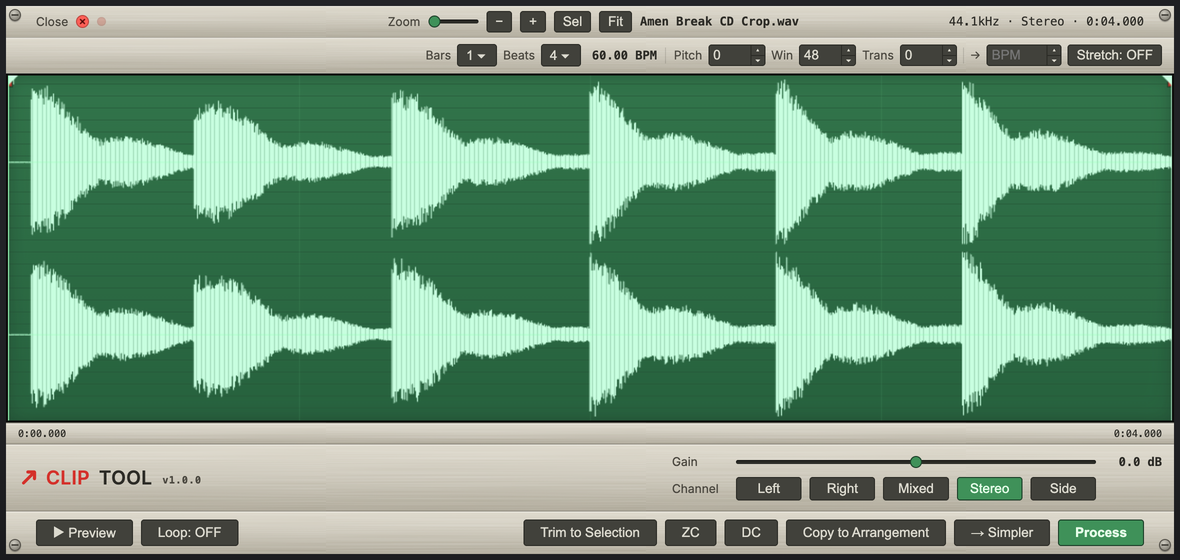Click the Clip Tool red arrow logo
The height and width of the screenshot is (560, 1180).
click(29, 477)
